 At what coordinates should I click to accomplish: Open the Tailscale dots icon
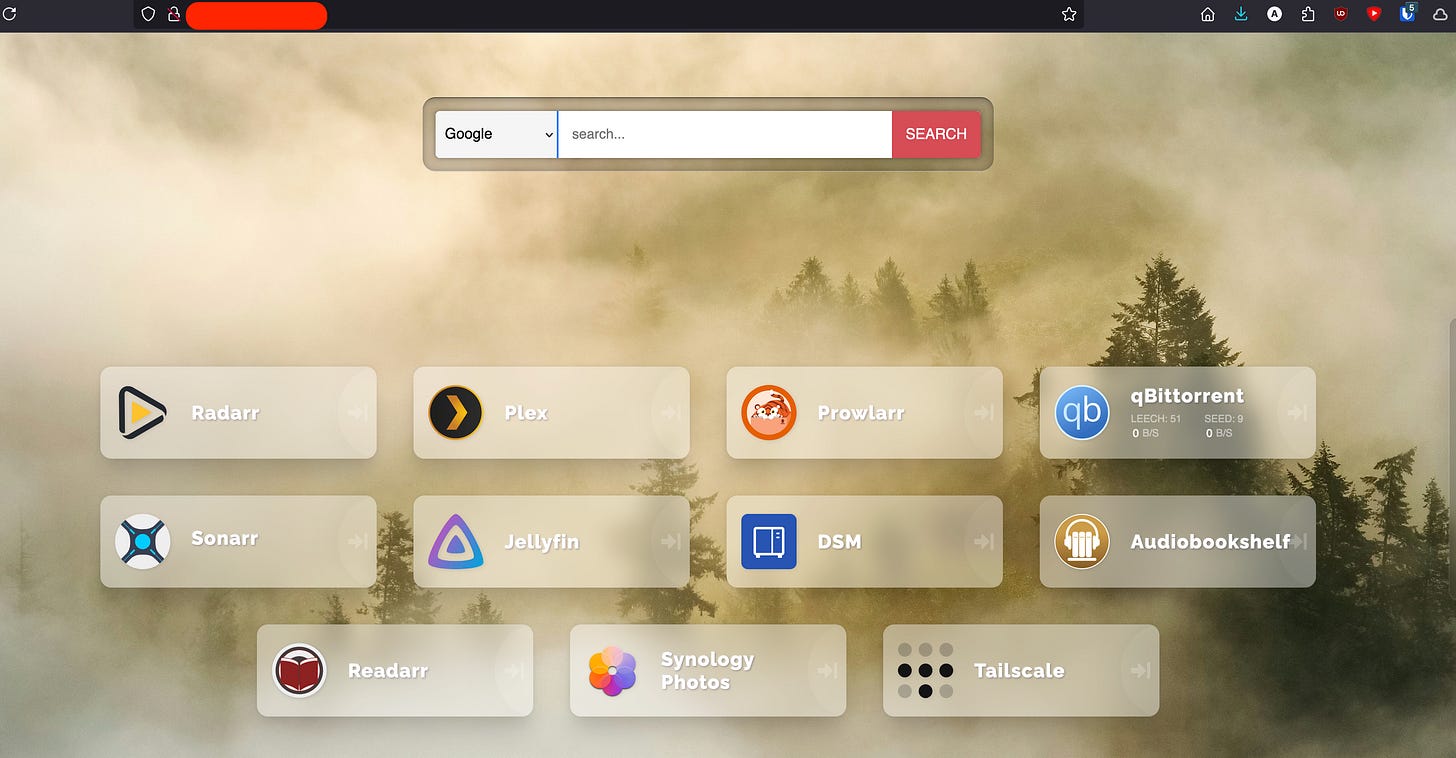pos(925,670)
